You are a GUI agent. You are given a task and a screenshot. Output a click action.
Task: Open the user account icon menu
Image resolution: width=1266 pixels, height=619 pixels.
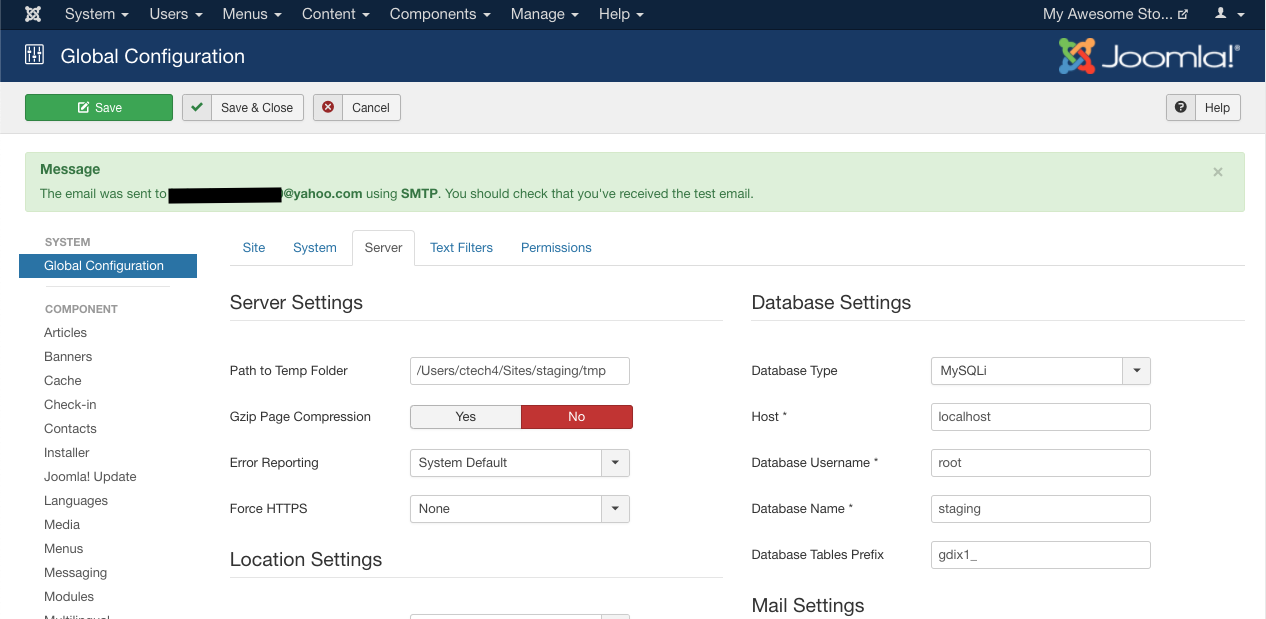pos(1229,14)
